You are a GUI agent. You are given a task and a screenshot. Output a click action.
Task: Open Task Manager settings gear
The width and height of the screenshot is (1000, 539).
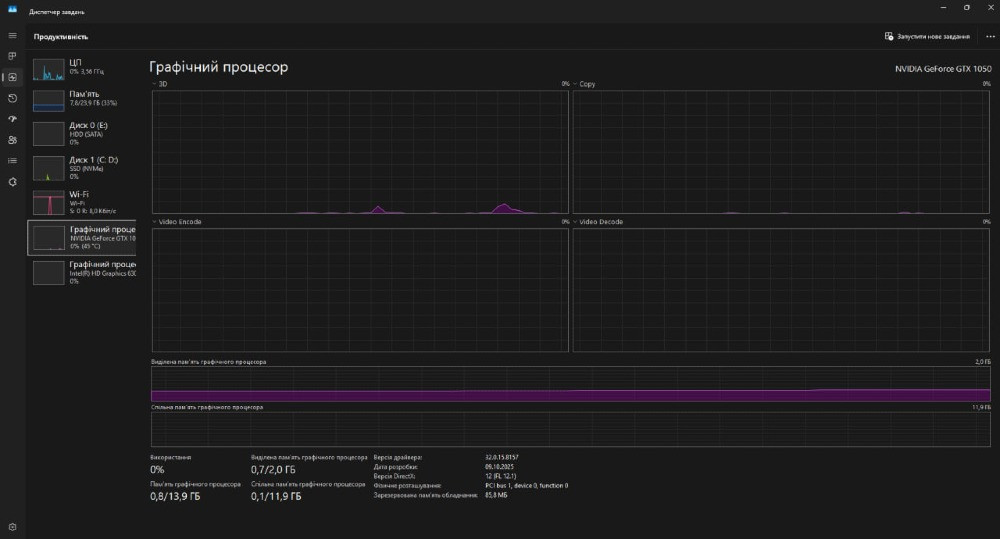(12, 526)
